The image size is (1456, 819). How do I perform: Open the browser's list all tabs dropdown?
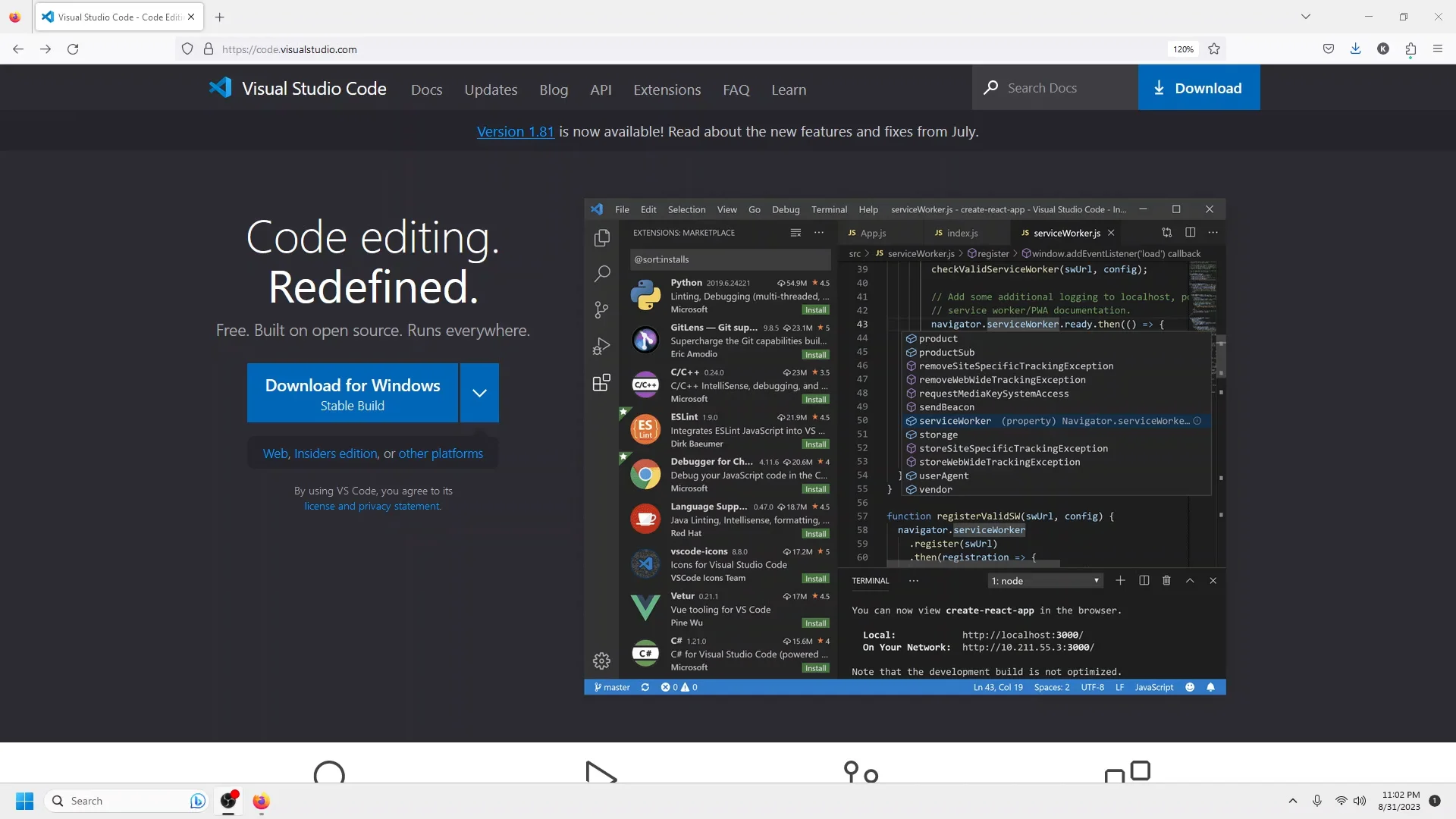point(1306,16)
